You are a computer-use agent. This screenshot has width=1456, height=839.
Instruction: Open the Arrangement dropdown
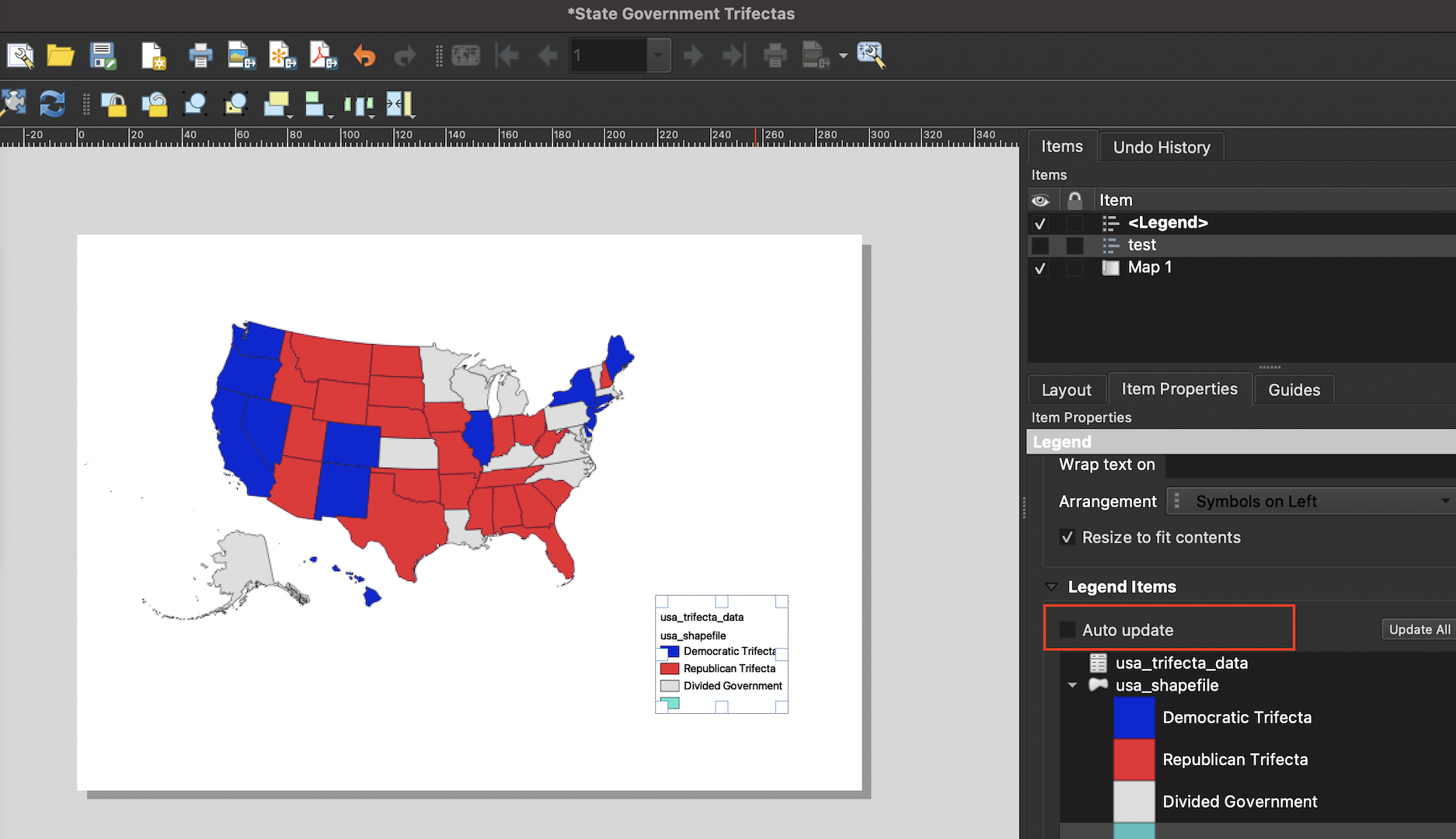coord(1310,502)
